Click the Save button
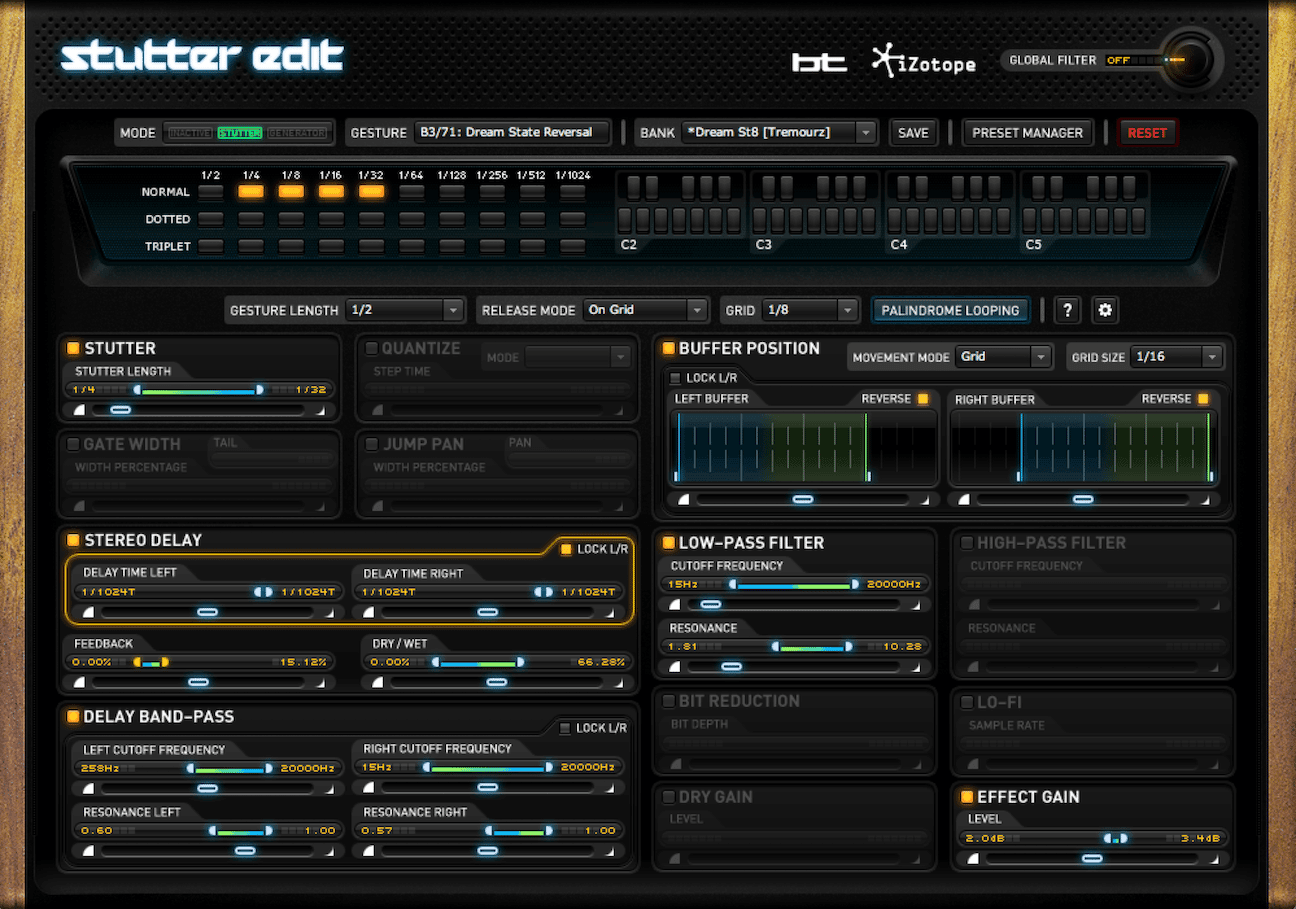This screenshot has height=909, width=1296. (913, 132)
